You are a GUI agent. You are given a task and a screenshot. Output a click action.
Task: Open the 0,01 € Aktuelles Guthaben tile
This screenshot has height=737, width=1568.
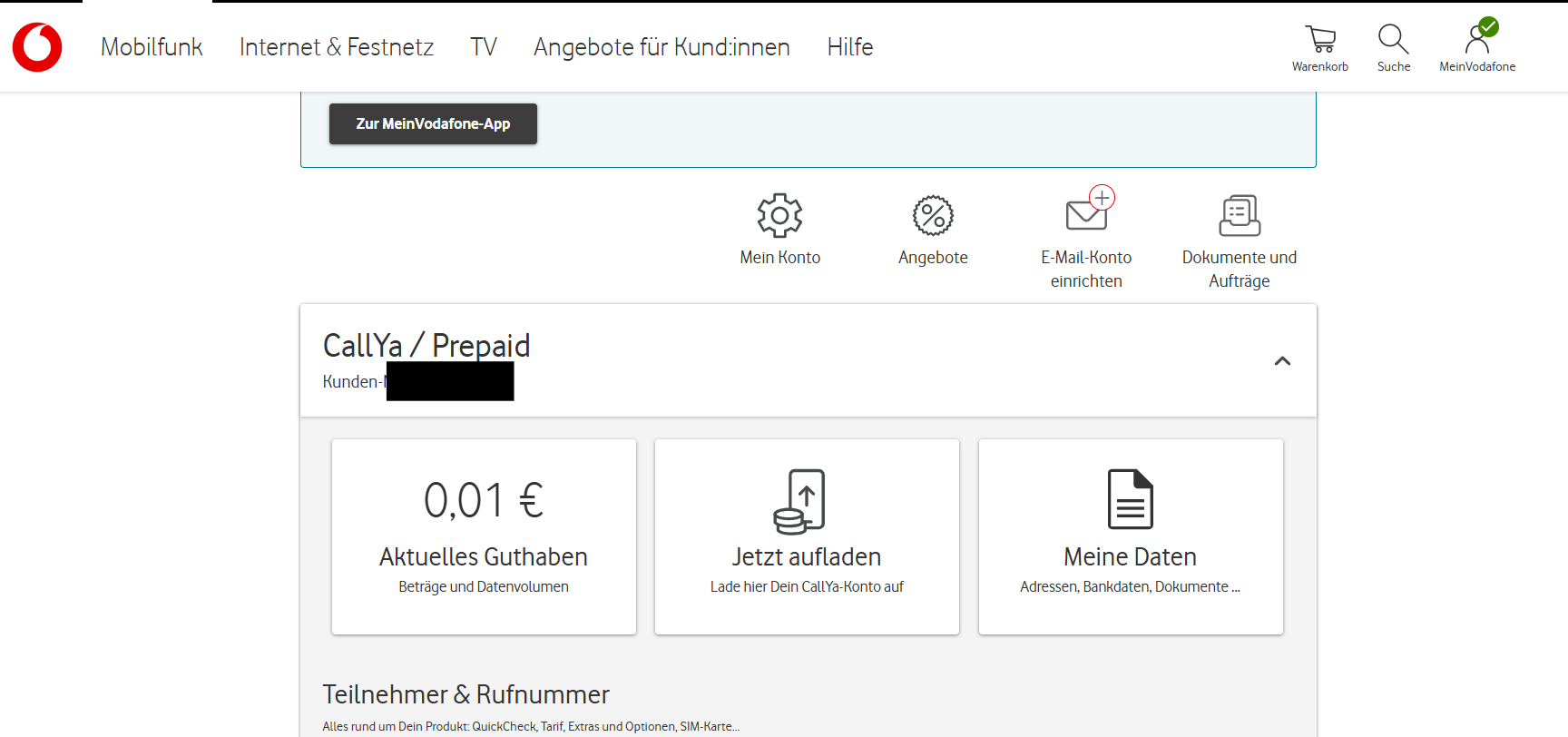(x=484, y=536)
